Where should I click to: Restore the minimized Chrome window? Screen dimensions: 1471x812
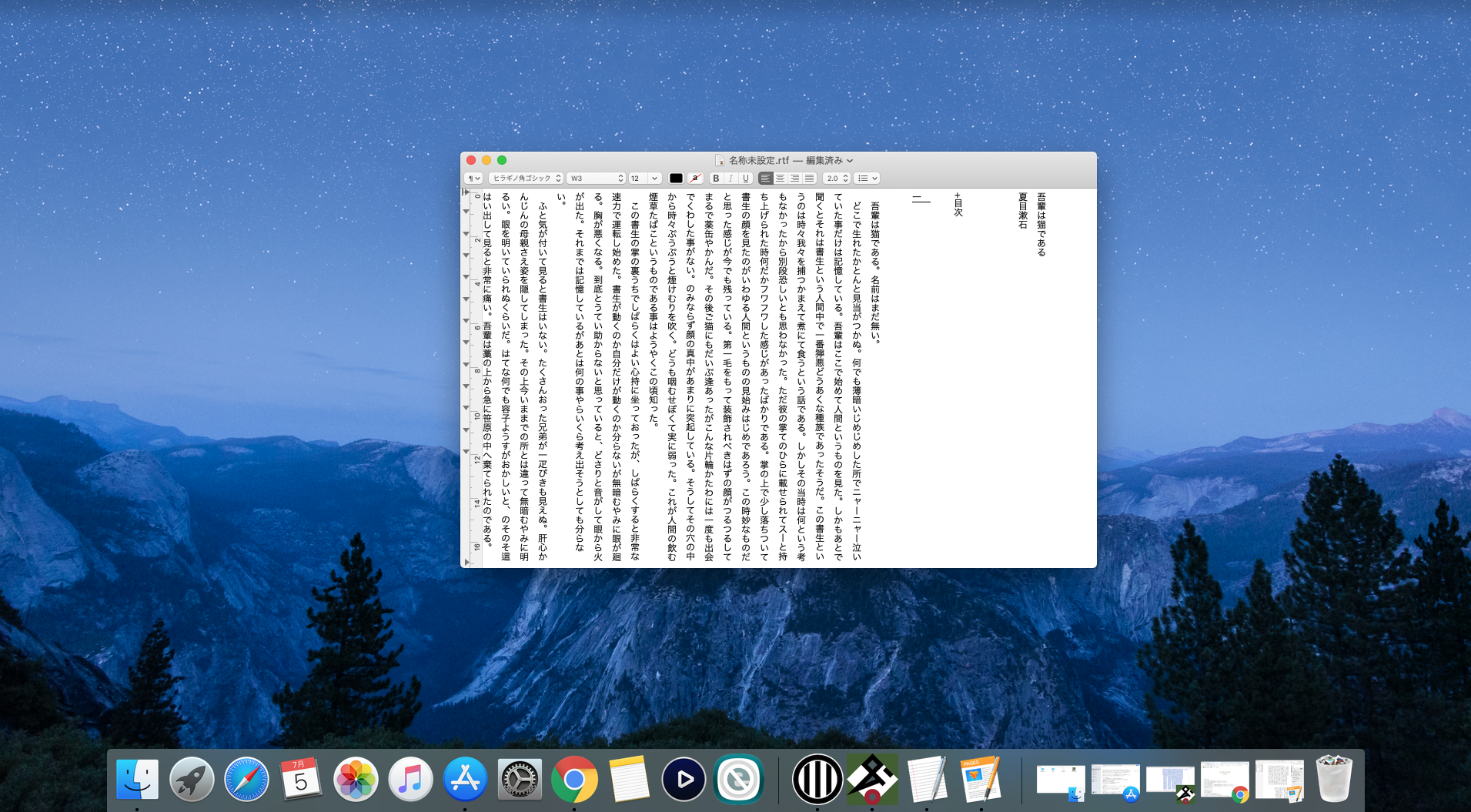1225,781
